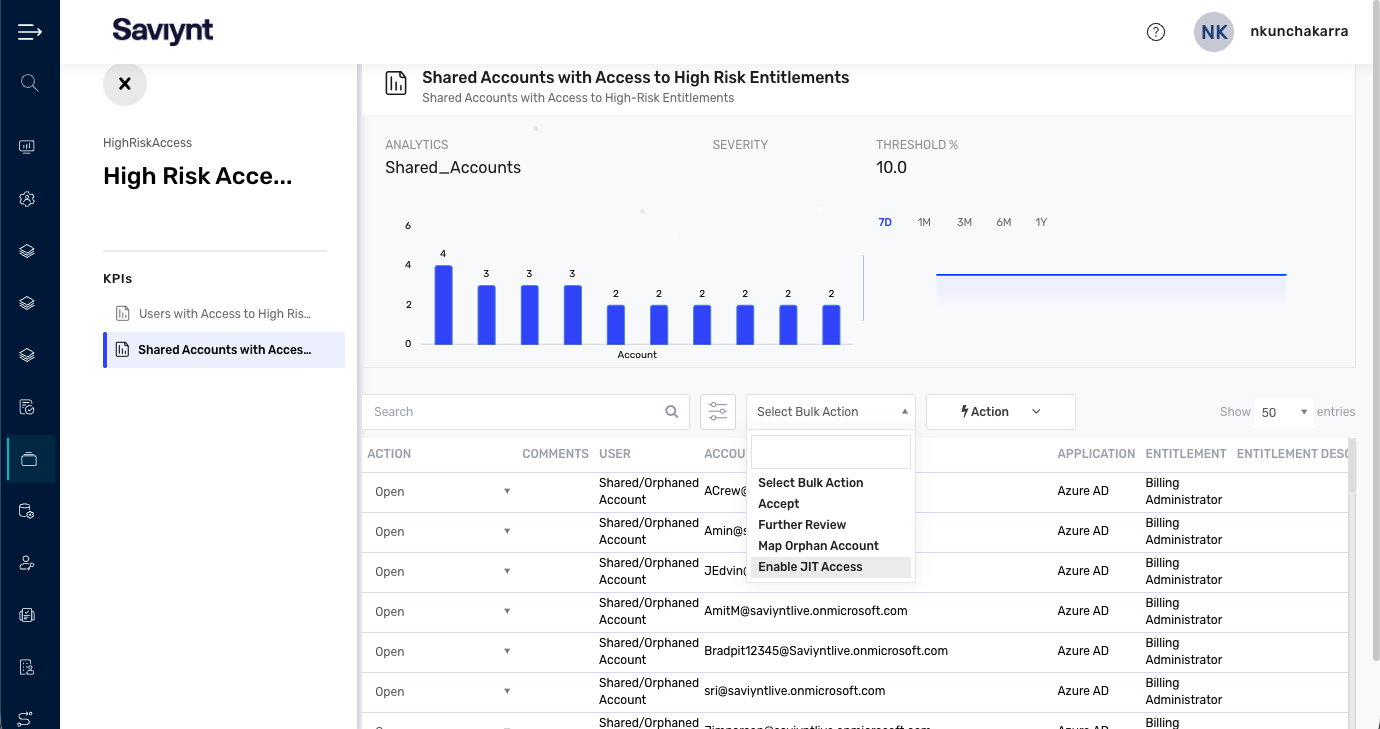Click the tallest bar in Account chart

(x=443, y=305)
